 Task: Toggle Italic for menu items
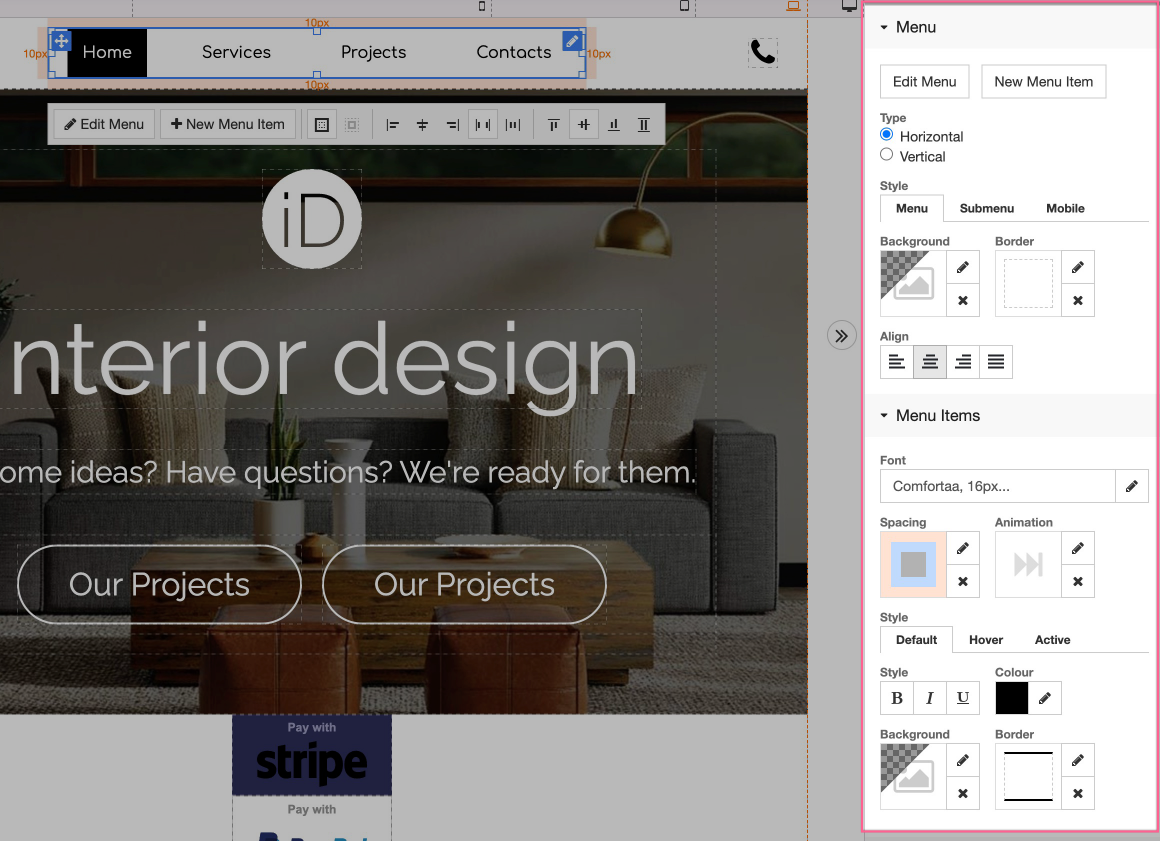point(930,698)
